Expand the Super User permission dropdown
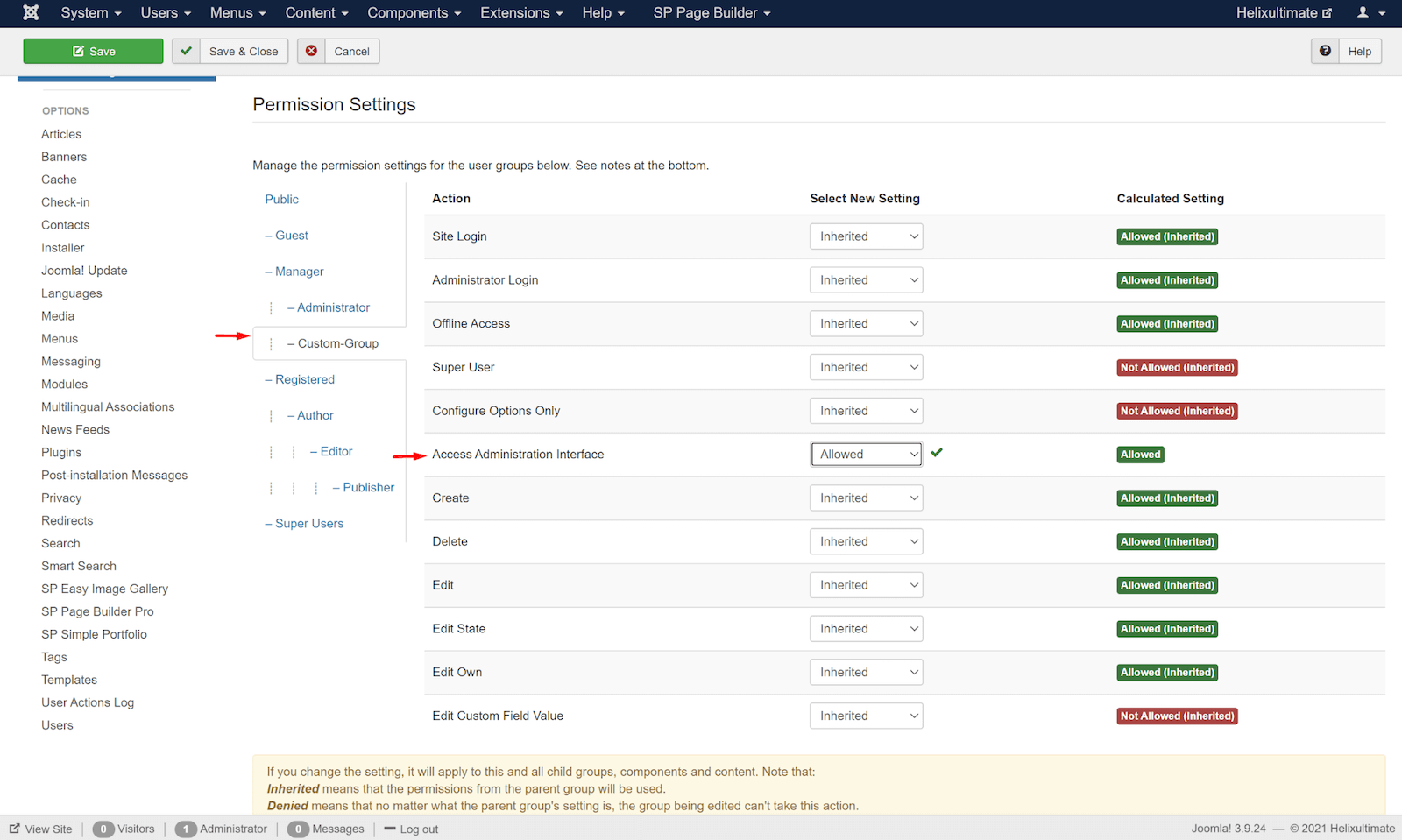 tap(866, 367)
